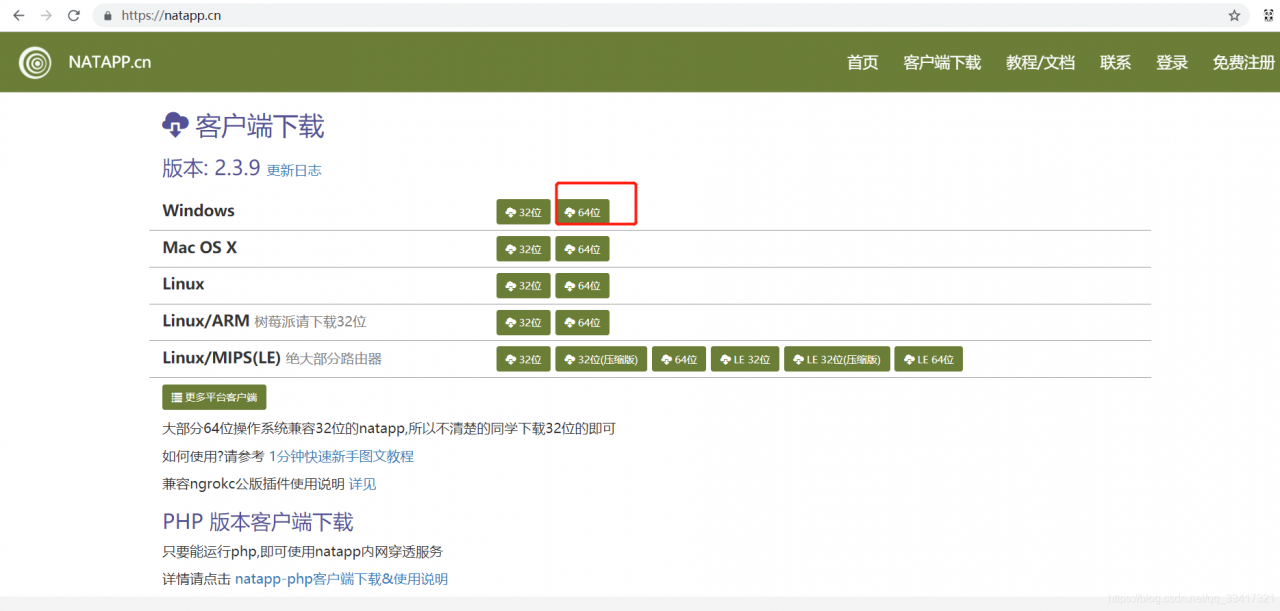The height and width of the screenshot is (611, 1280).
Task: Download Linux/MIPS(LE) 64位 client
Action: (x=679, y=359)
